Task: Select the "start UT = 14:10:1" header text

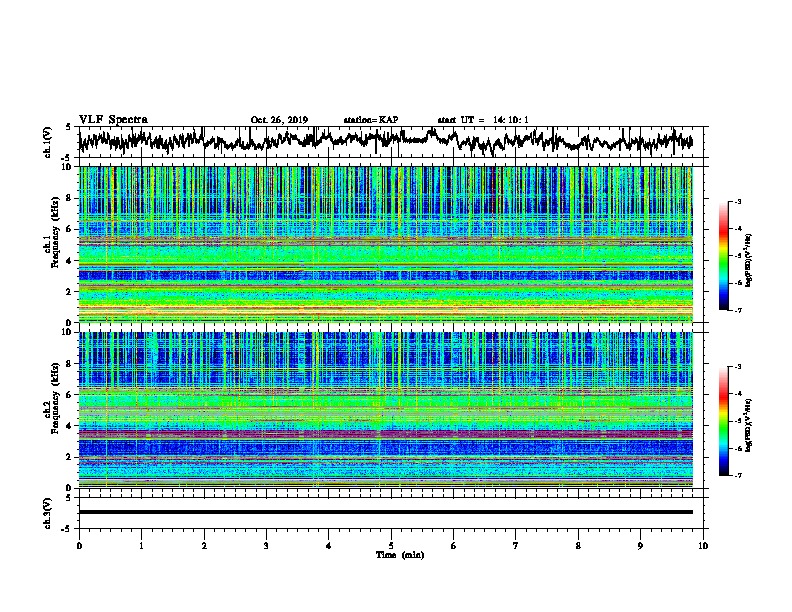Action: tap(483, 120)
